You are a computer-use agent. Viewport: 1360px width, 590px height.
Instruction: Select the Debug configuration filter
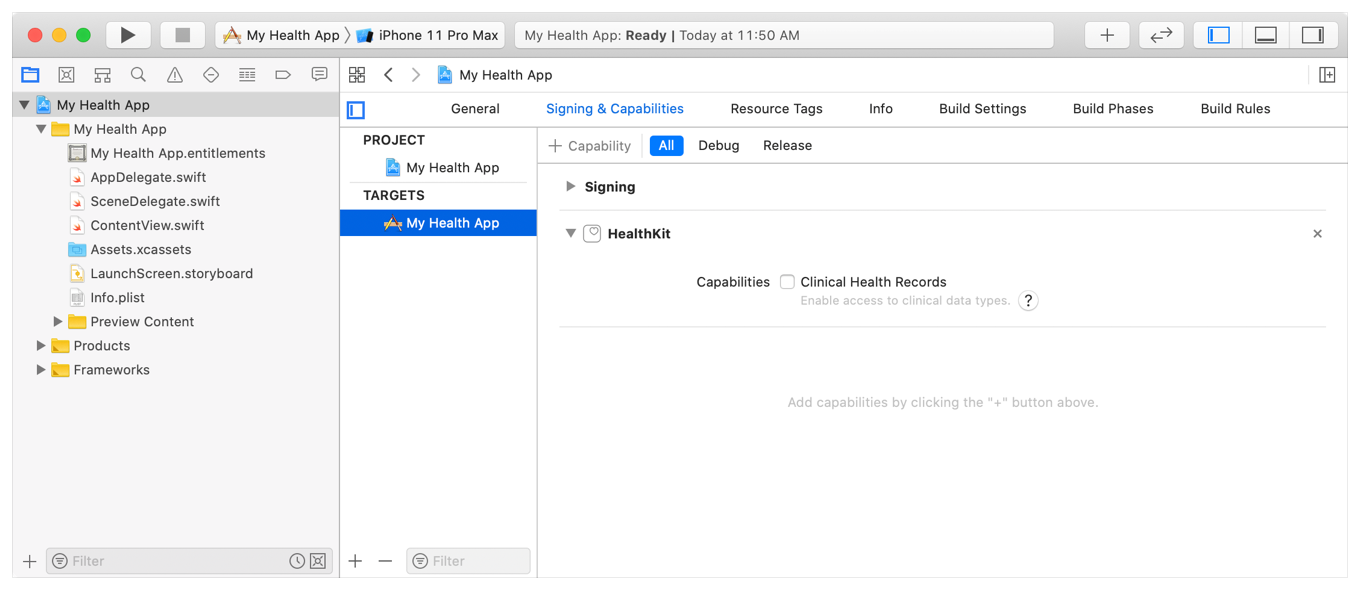(718, 146)
